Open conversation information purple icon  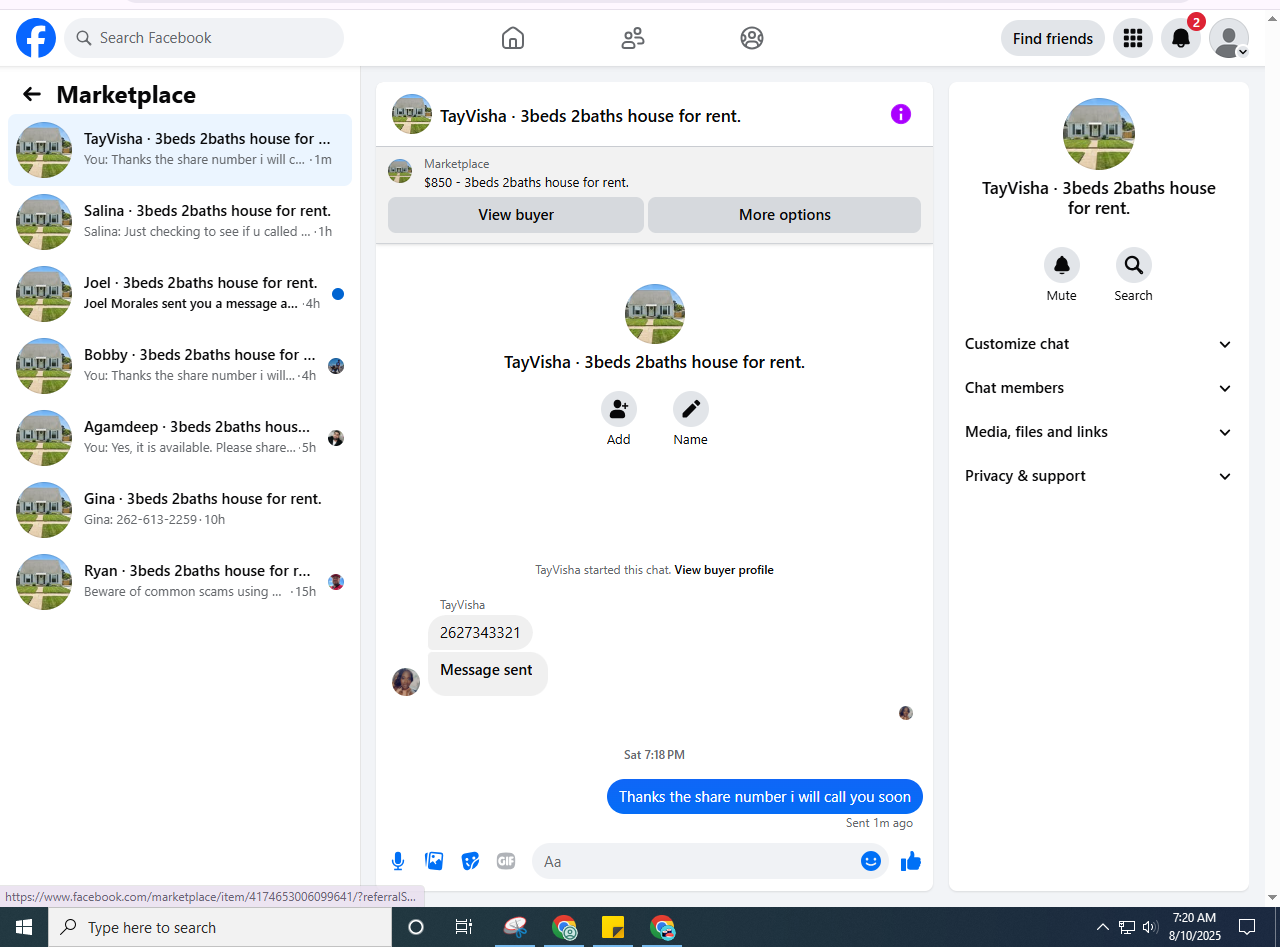coord(901,114)
